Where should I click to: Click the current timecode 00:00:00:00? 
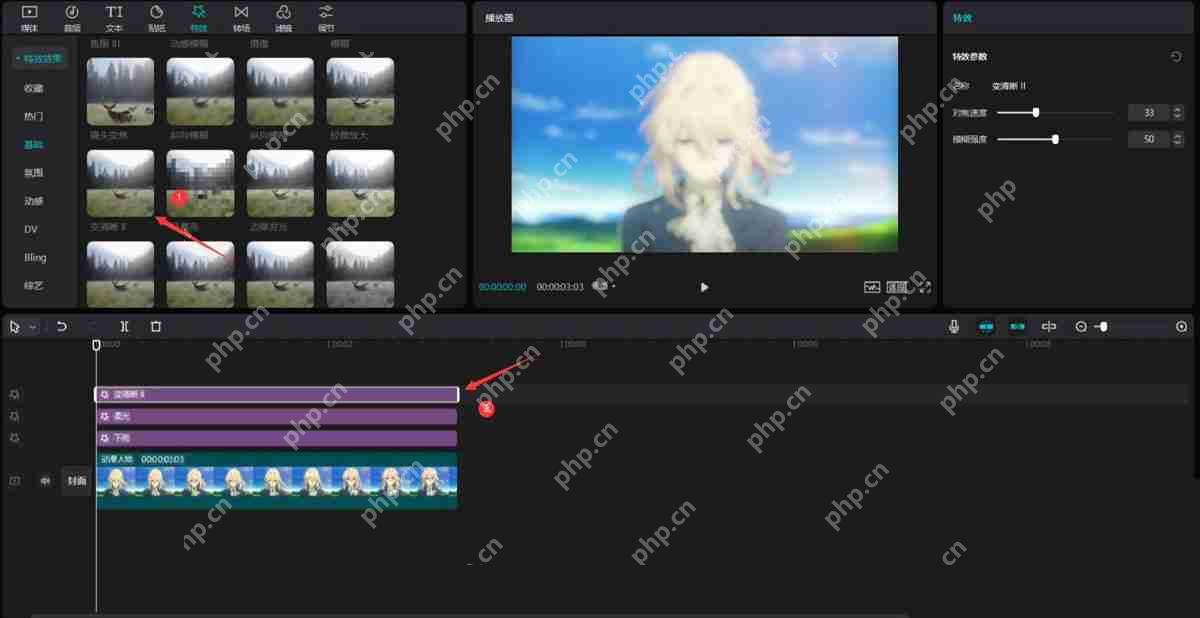502,287
